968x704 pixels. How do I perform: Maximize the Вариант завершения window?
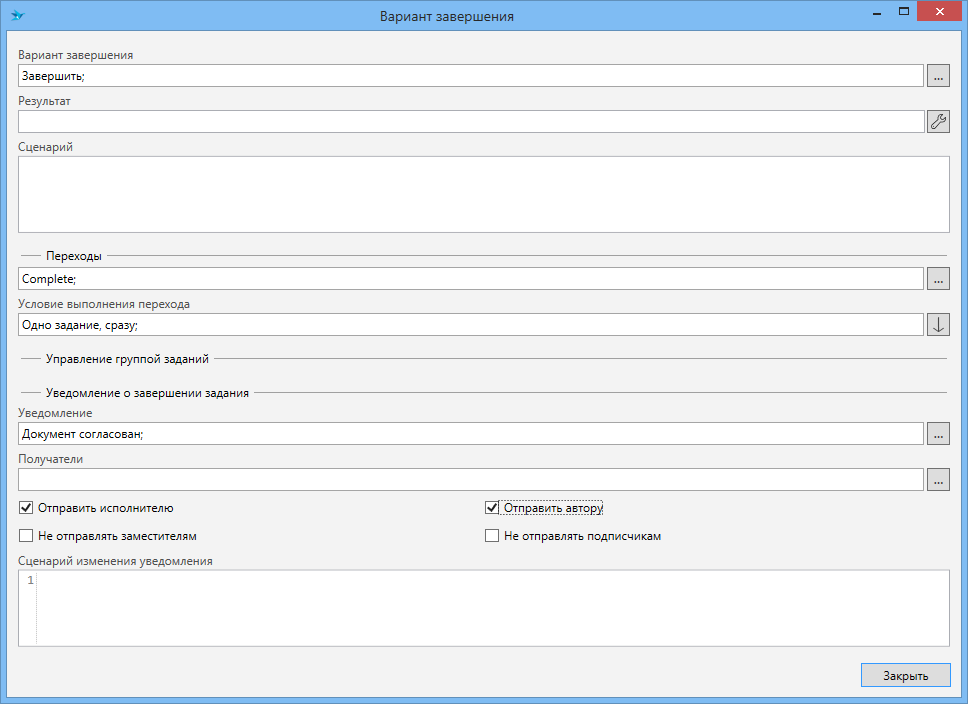pos(904,13)
